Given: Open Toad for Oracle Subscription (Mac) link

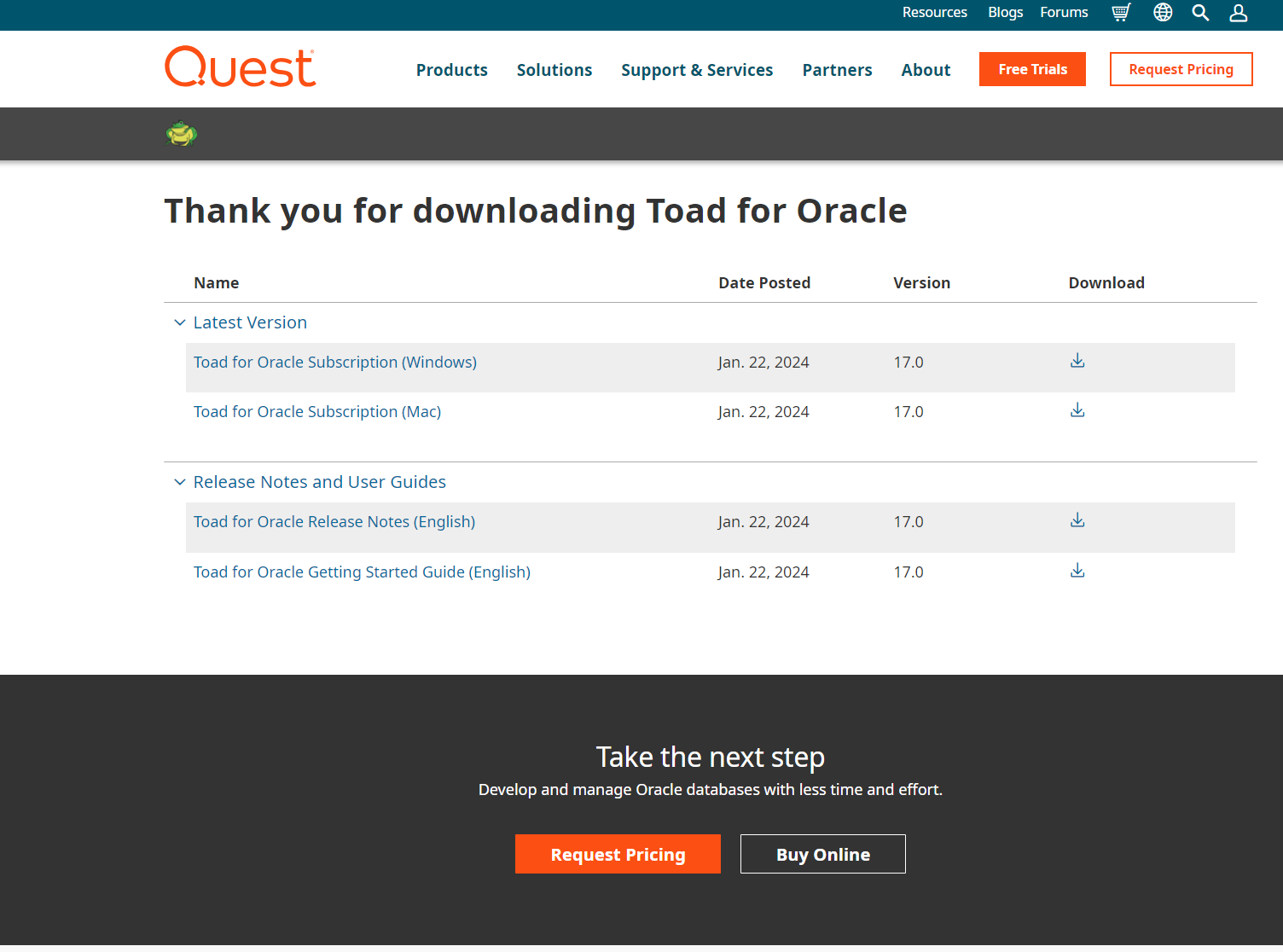Looking at the screenshot, I should pyautogui.click(x=317, y=411).
